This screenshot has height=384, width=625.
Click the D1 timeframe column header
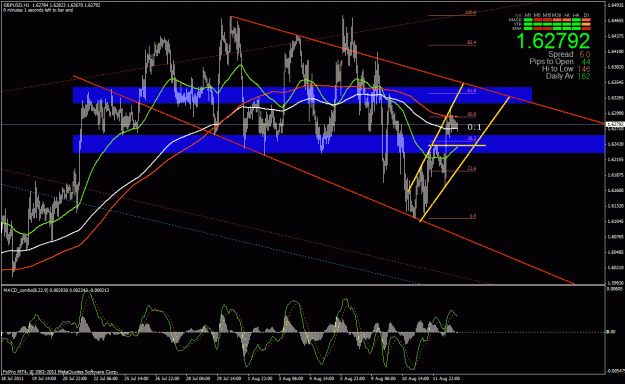coord(586,15)
